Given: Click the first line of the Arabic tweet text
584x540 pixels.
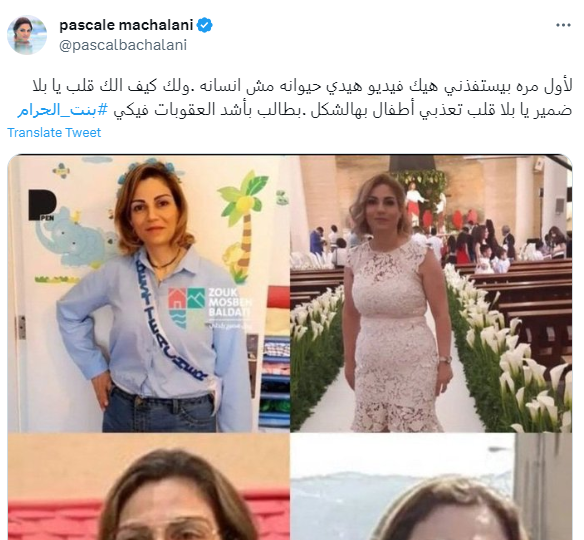Looking at the screenshot, I should [x=302, y=86].
